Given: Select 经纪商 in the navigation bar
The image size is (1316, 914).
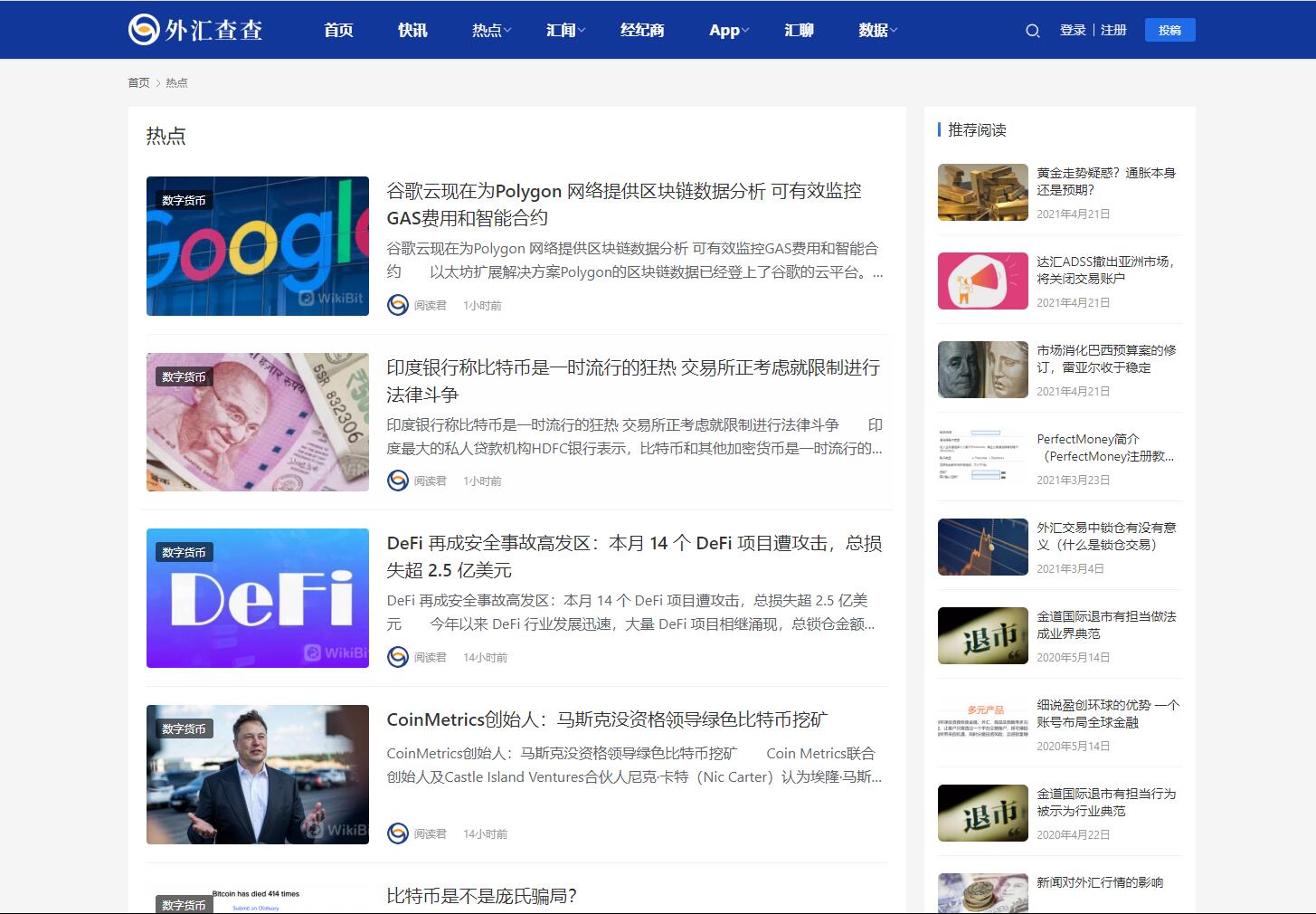Looking at the screenshot, I should 642,30.
